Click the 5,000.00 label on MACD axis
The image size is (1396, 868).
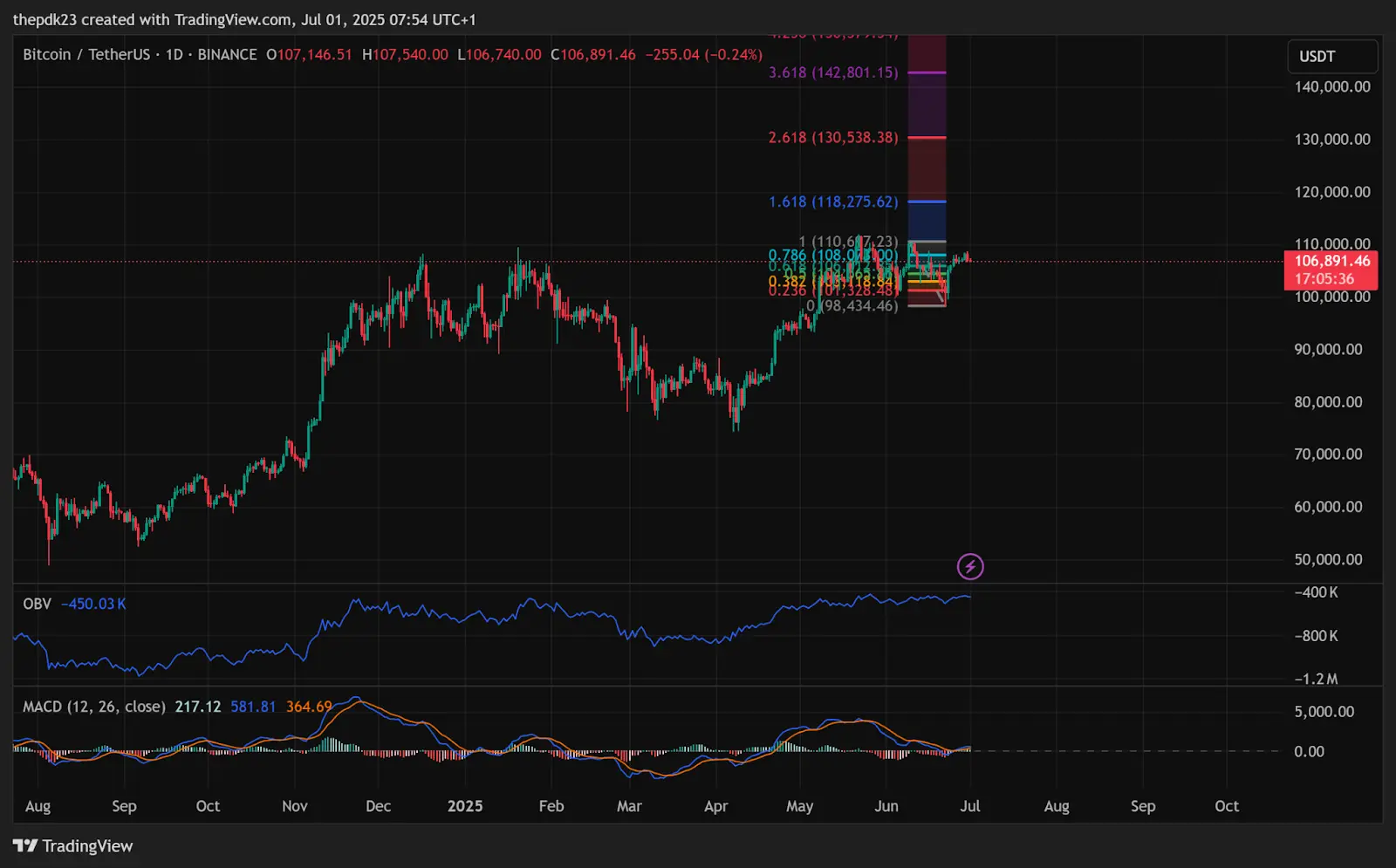coord(1324,712)
